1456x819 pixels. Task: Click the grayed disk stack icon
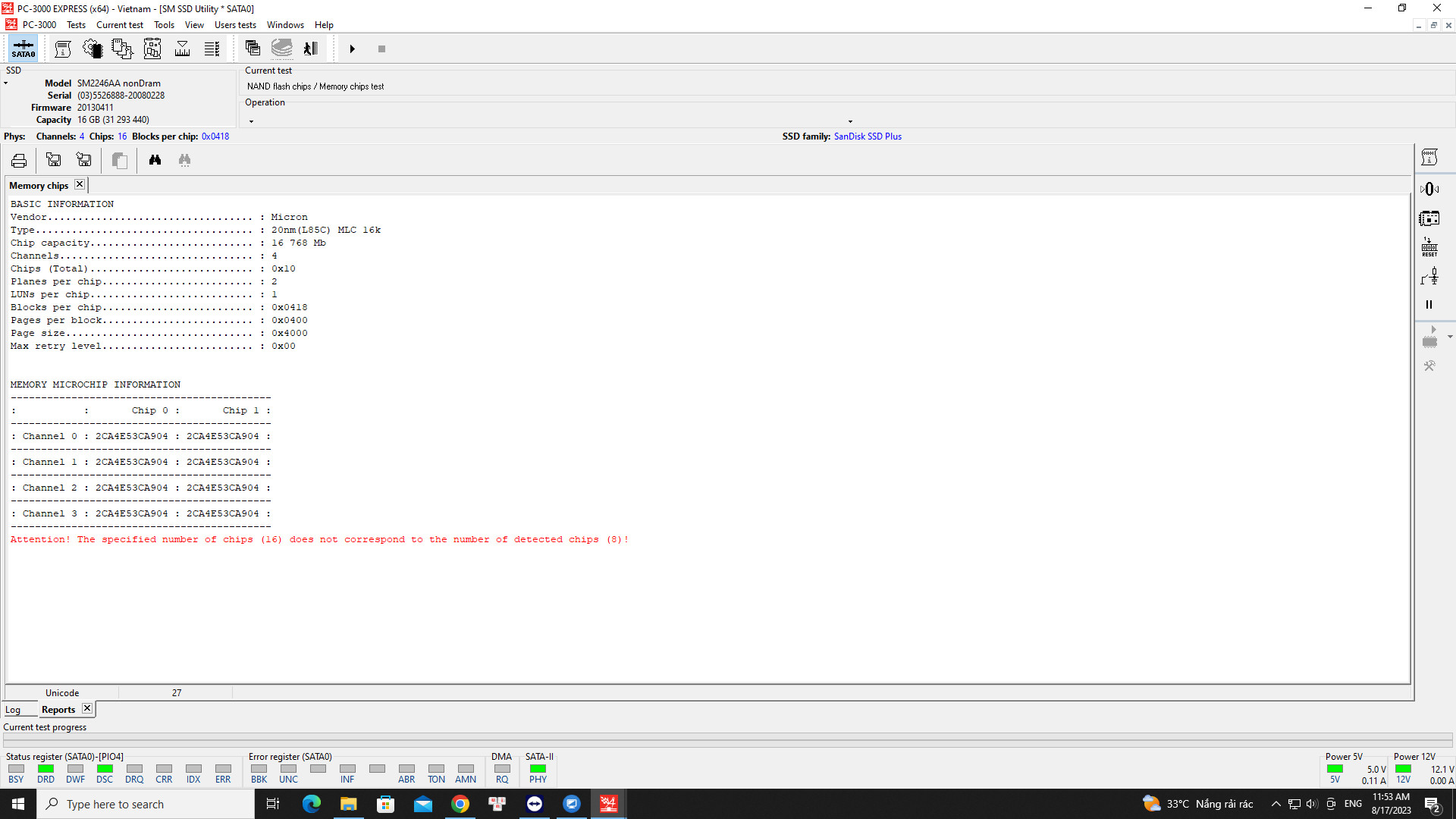point(282,49)
